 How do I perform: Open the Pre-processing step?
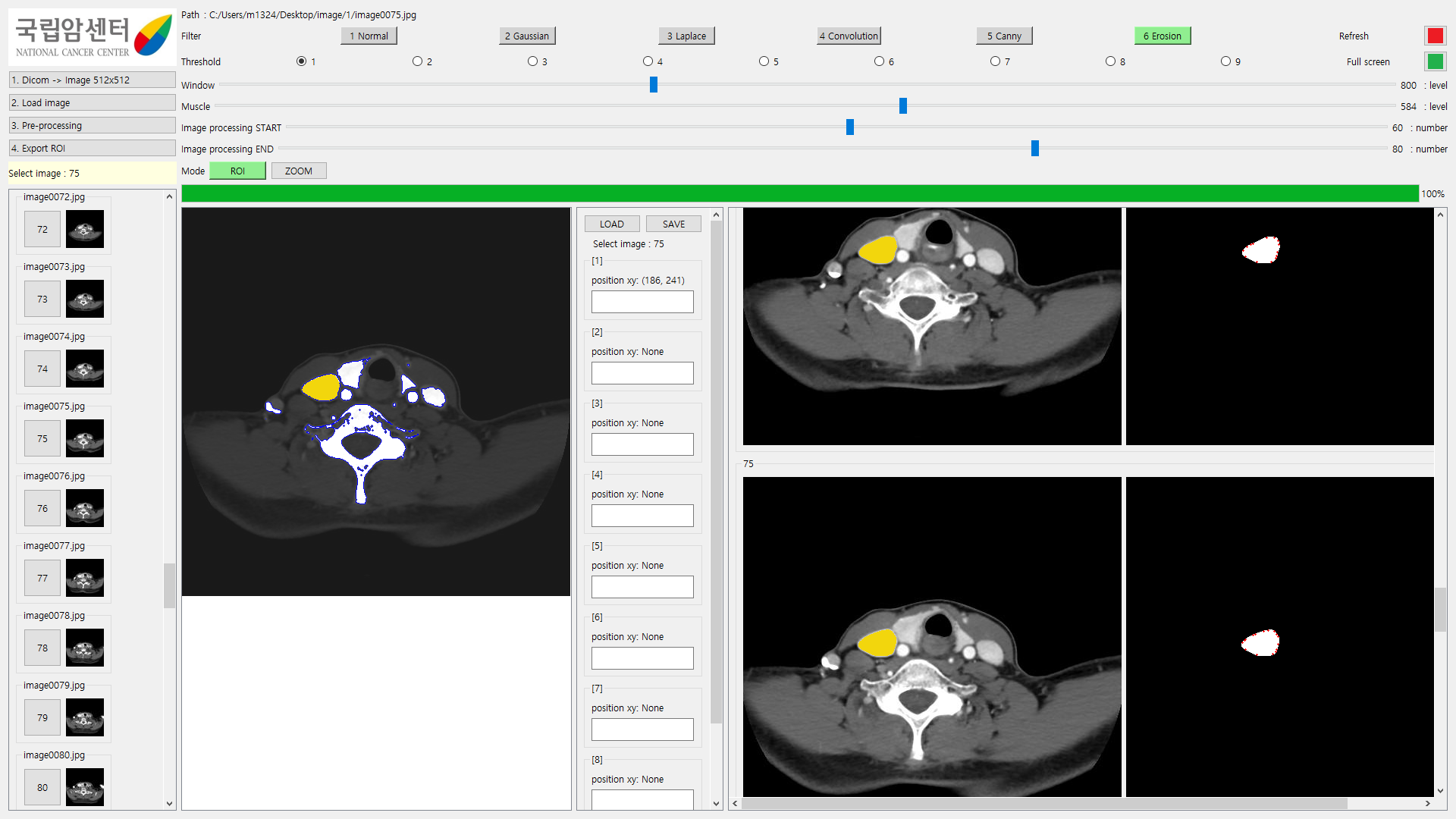(x=93, y=126)
